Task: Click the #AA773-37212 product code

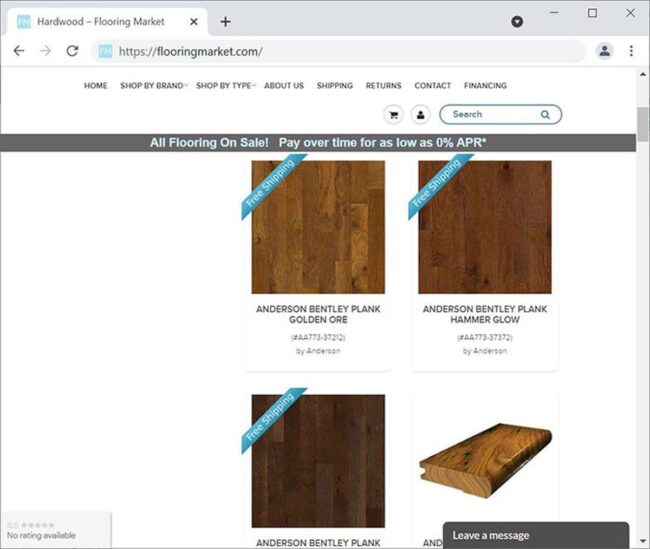Action: 318,337
